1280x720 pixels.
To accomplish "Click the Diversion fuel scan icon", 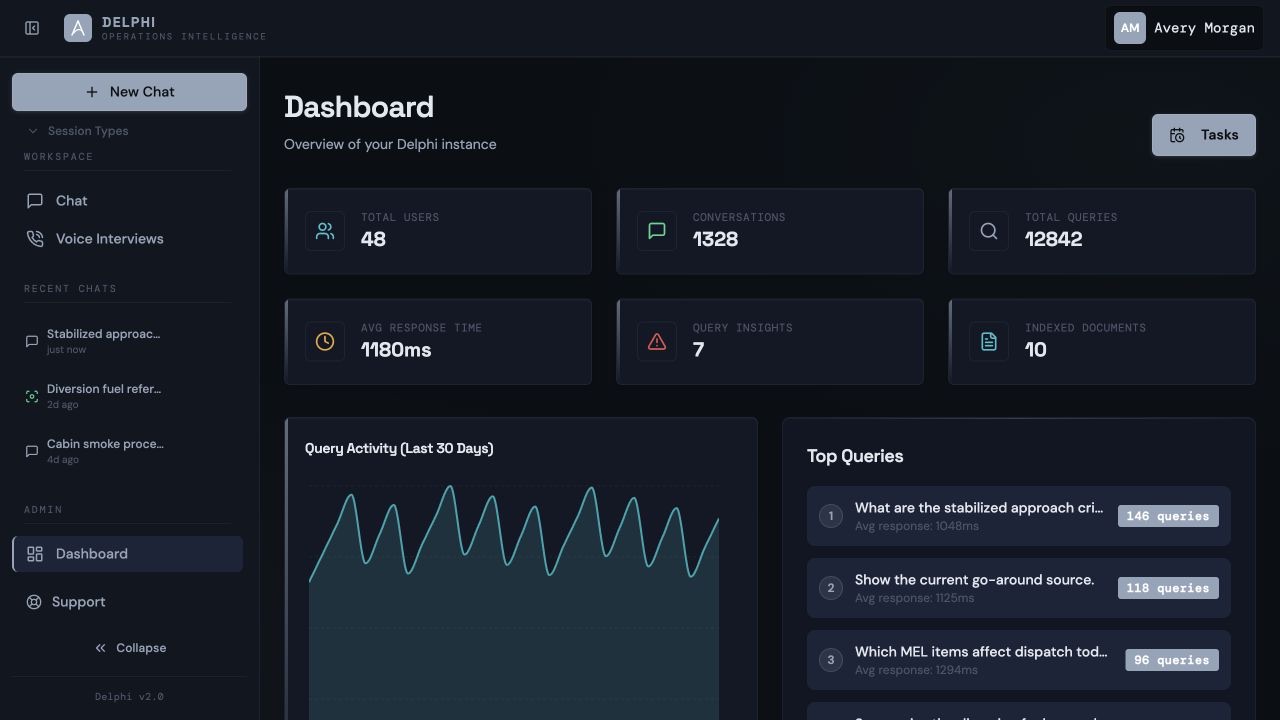I will coord(32,396).
